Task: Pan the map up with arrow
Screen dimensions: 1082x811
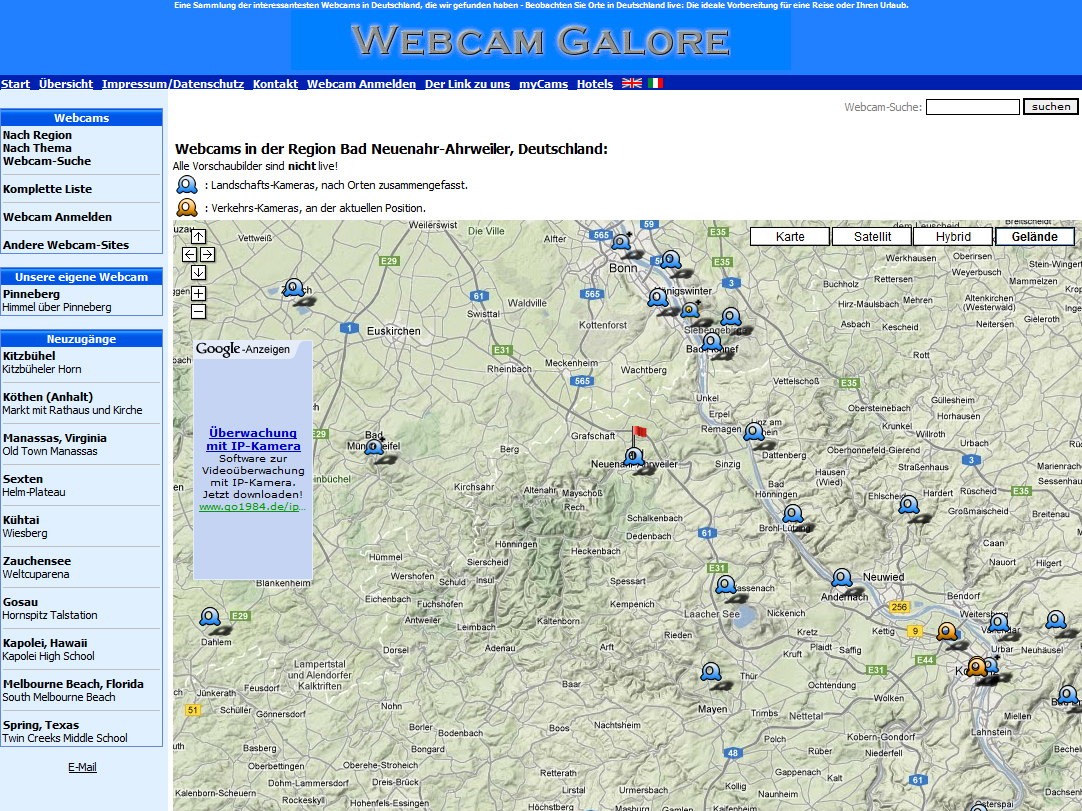Action: (x=198, y=237)
